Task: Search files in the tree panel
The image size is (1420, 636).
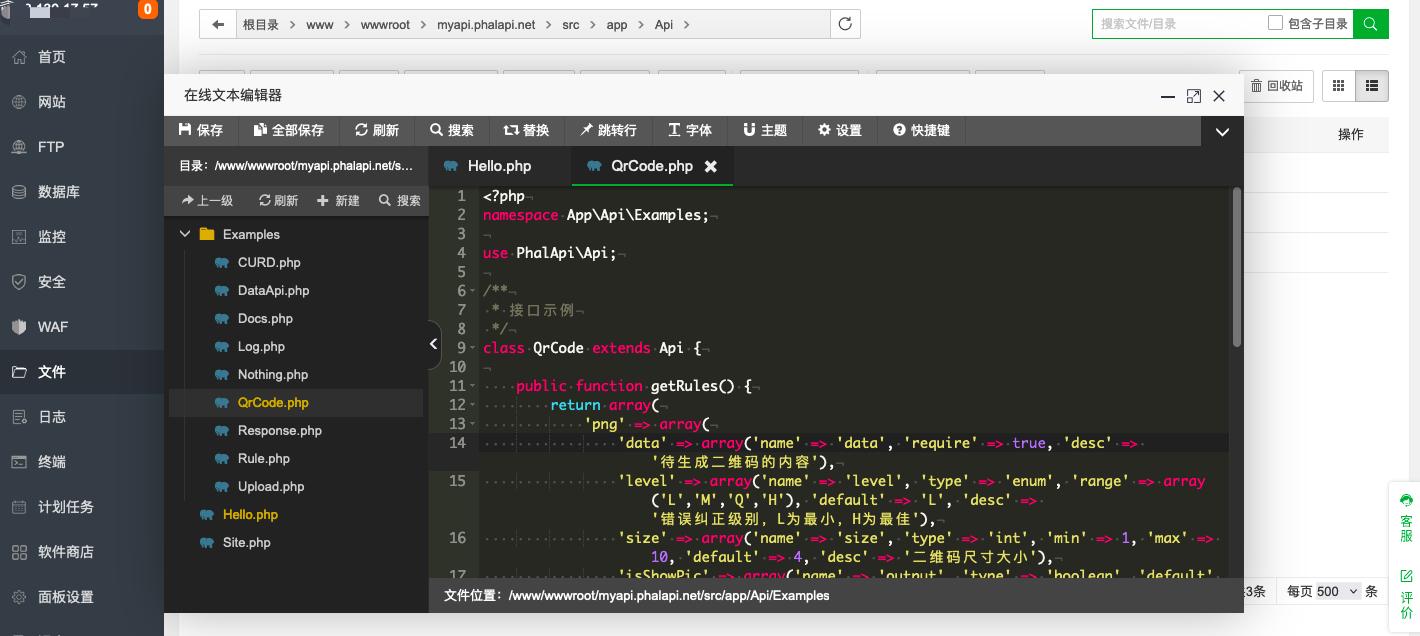Action: tap(399, 200)
